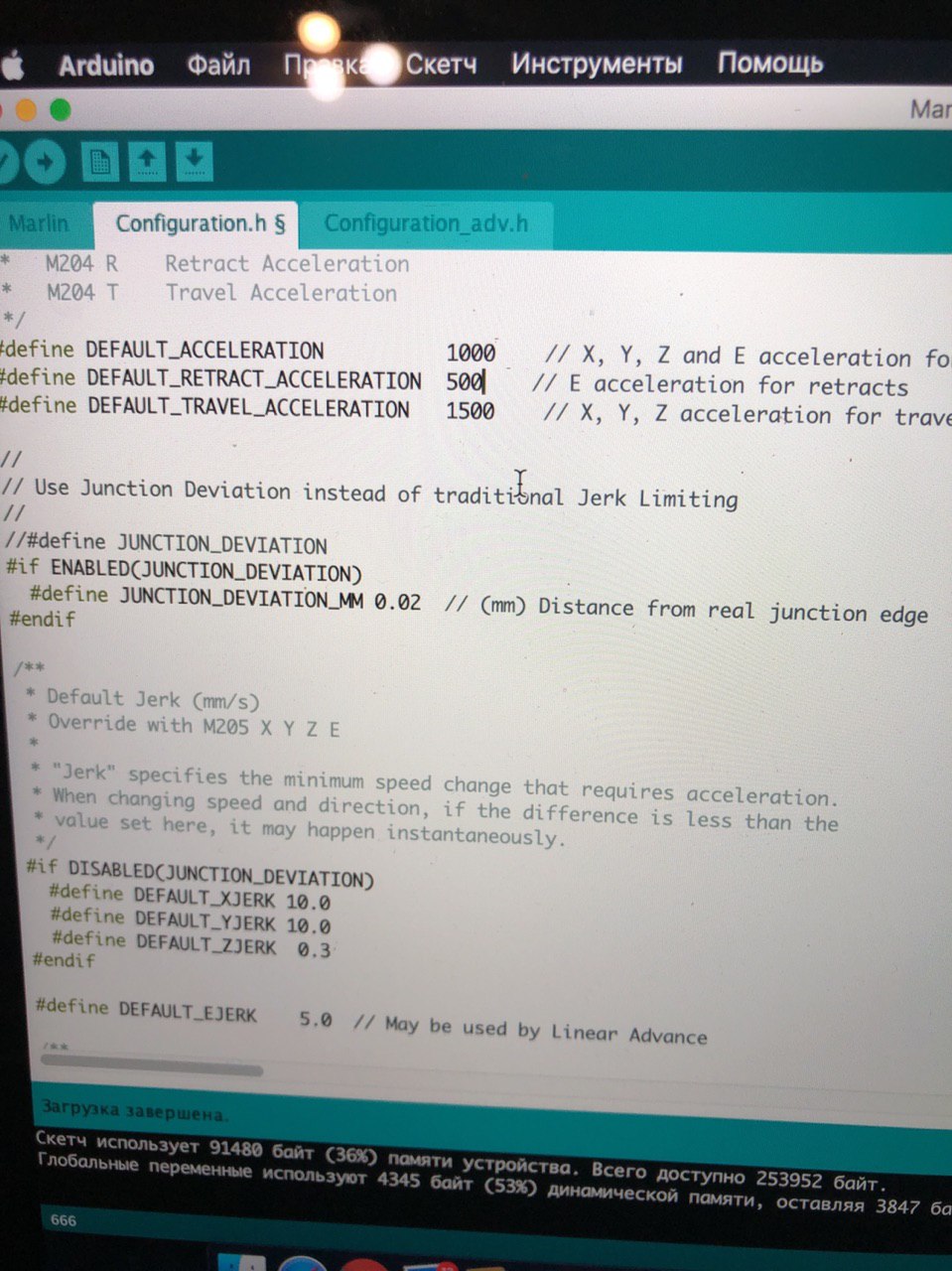The image size is (952, 1271).
Task: Click the horizontal scrollbar under the editor
Action: pyautogui.click(x=151, y=1064)
